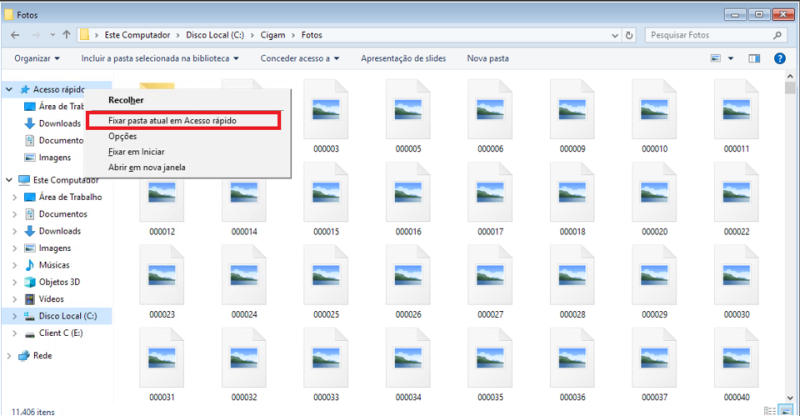Click Nova pasta button

pyautogui.click(x=488, y=58)
